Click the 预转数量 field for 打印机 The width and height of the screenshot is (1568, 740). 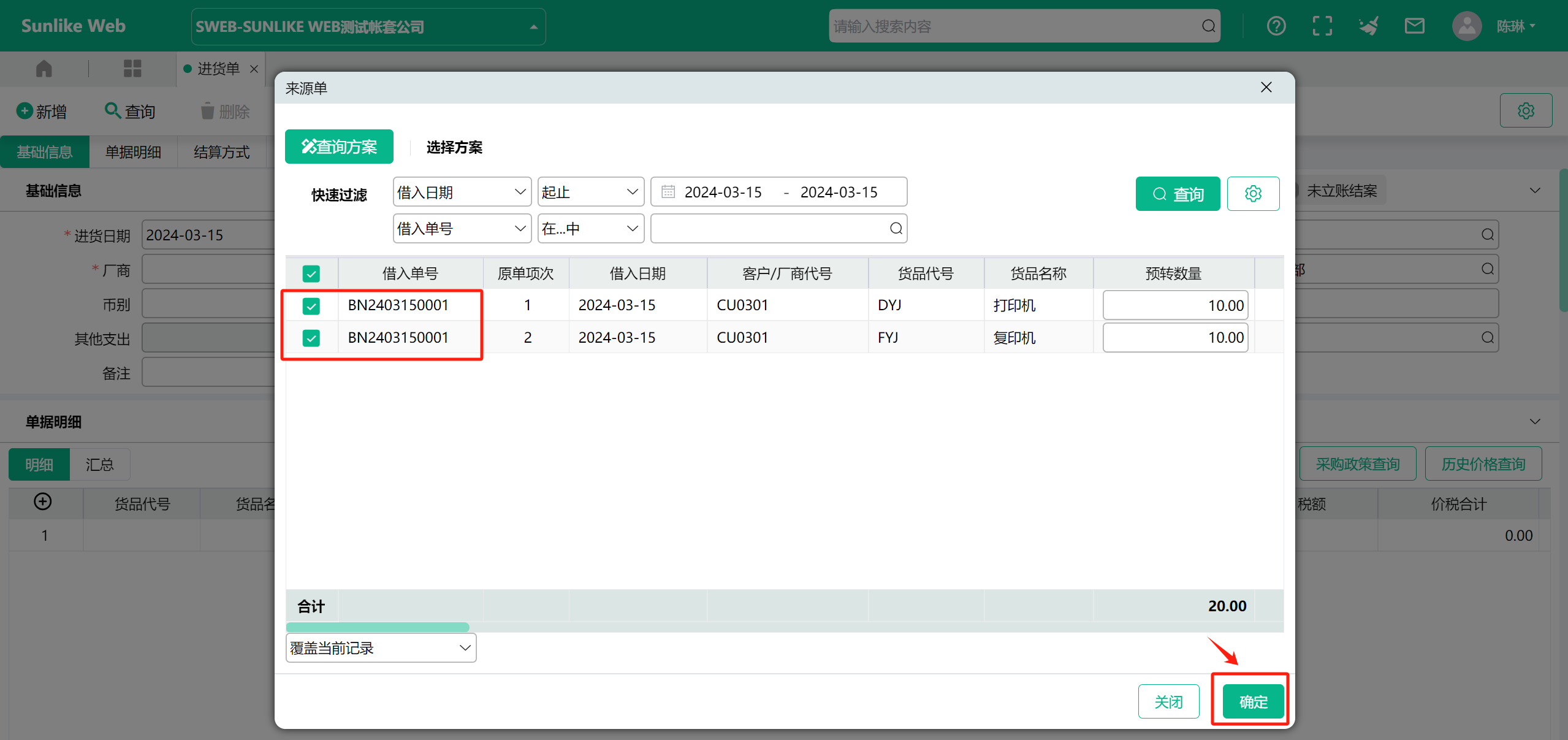click(1174, 305)
